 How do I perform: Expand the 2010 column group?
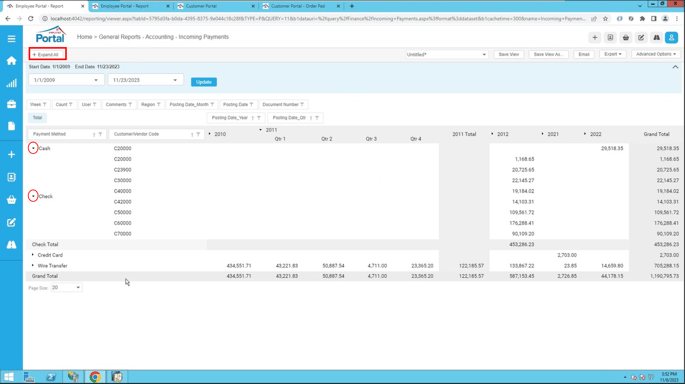(x=210, y=134)
